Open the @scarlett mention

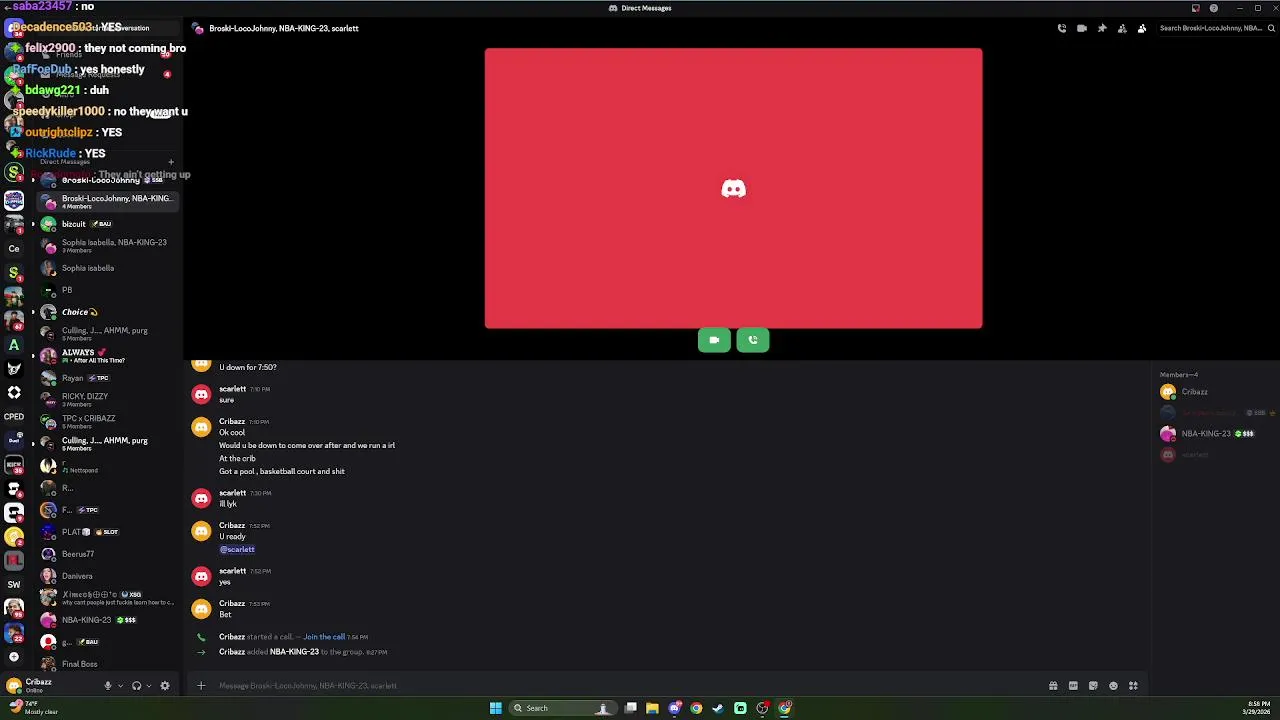click(x=237, y=549)
